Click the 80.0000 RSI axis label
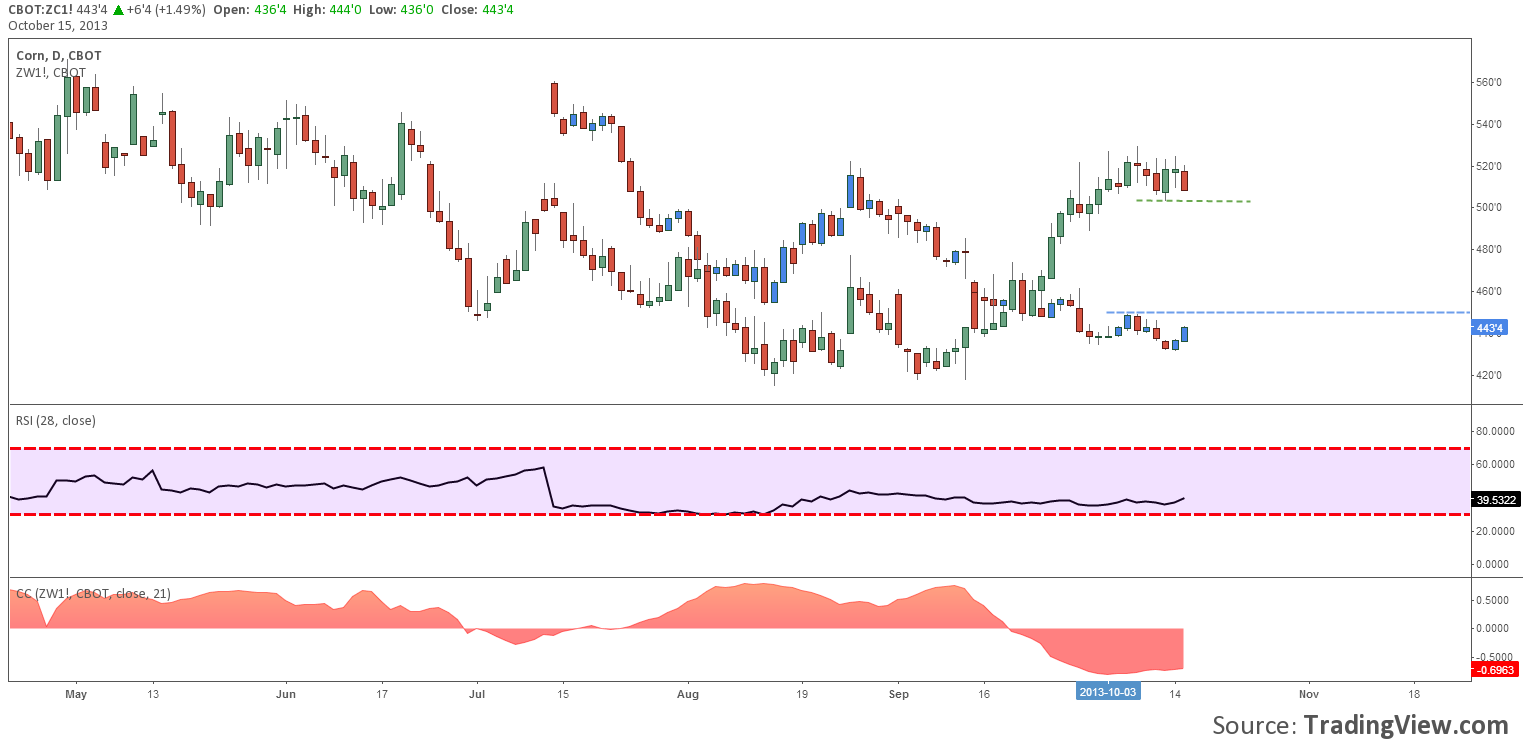Viewport: 1523px width, 752px height. (x=1495, y=432)
